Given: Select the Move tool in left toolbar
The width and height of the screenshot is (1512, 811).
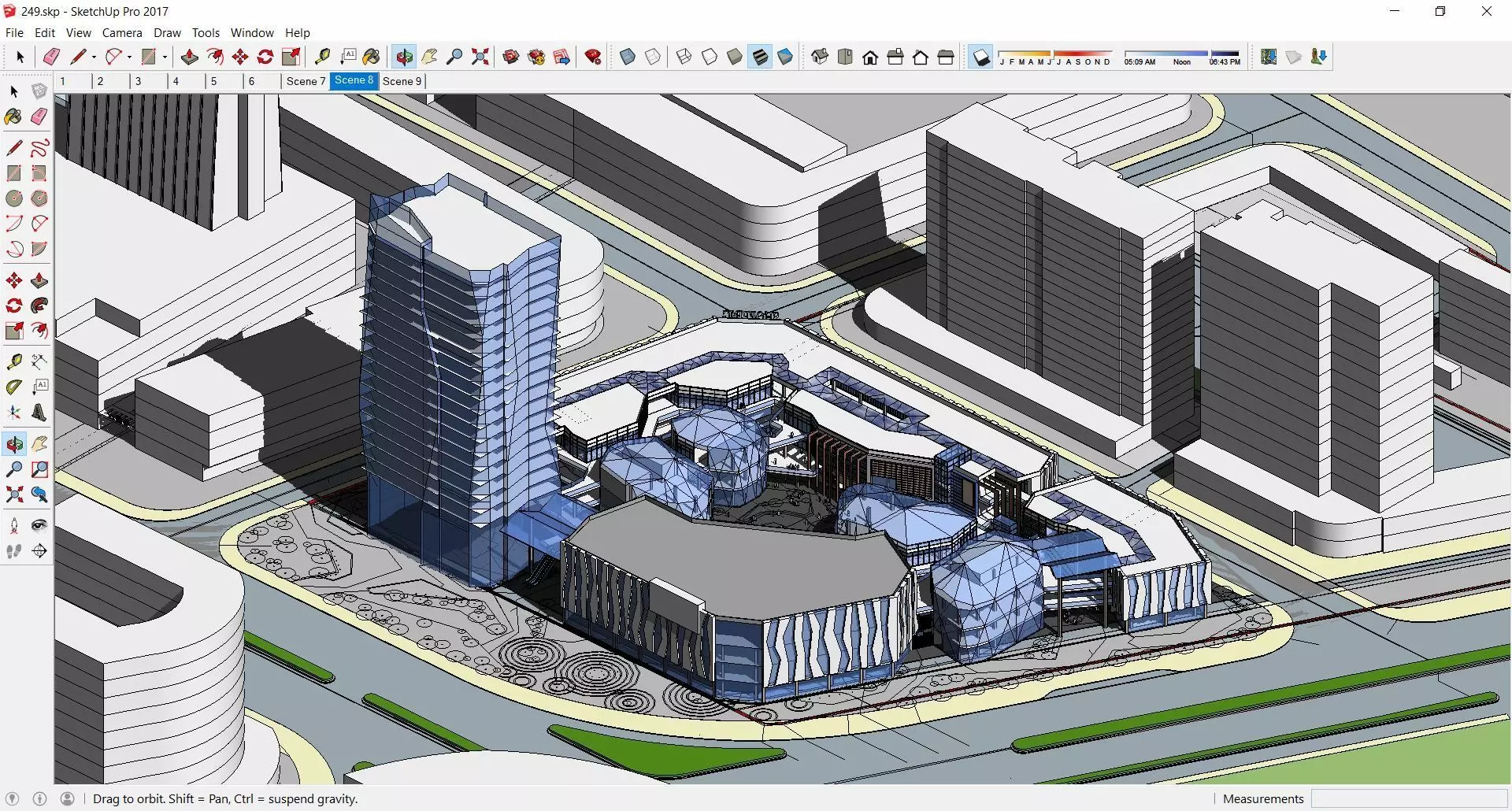Looking at the screenshot, I should (x=14, y=280).
